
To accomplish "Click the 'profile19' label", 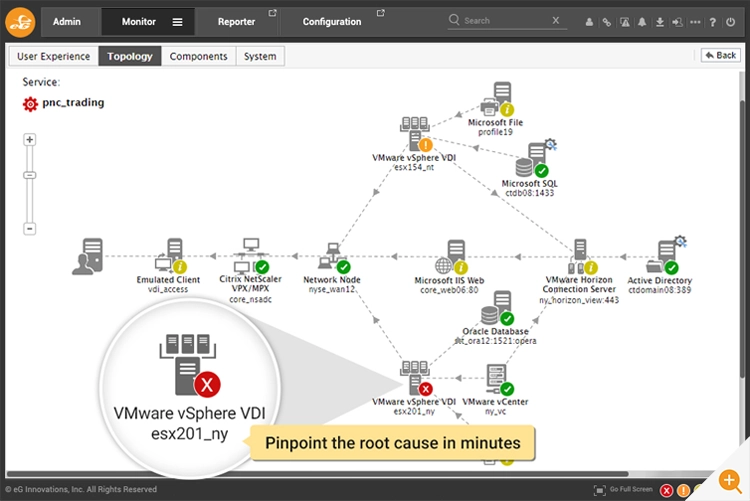I will tap(496, 132).
